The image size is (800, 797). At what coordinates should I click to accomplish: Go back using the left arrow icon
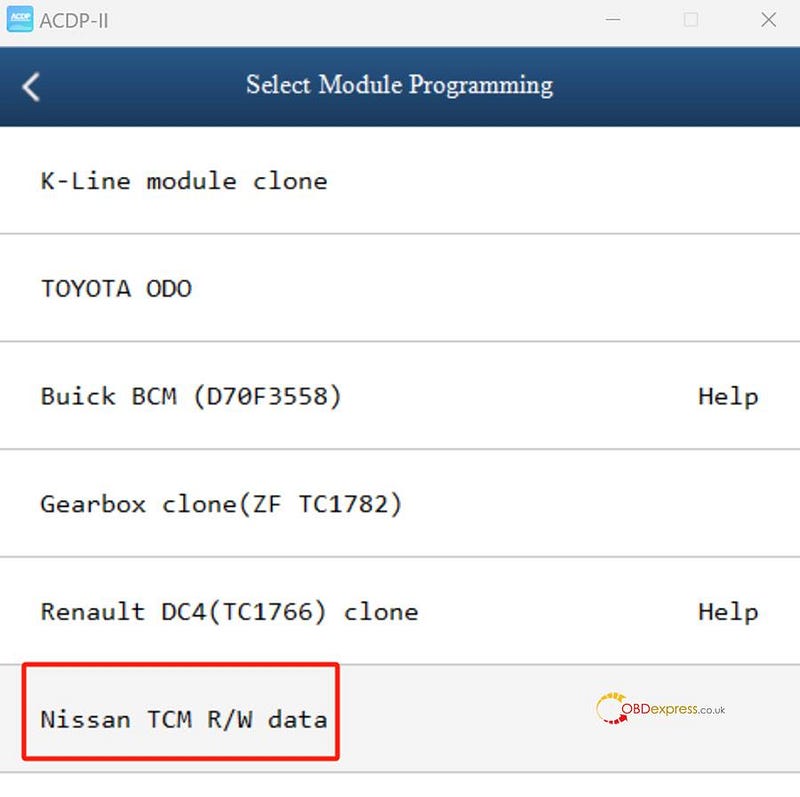[x=31, y=87]
